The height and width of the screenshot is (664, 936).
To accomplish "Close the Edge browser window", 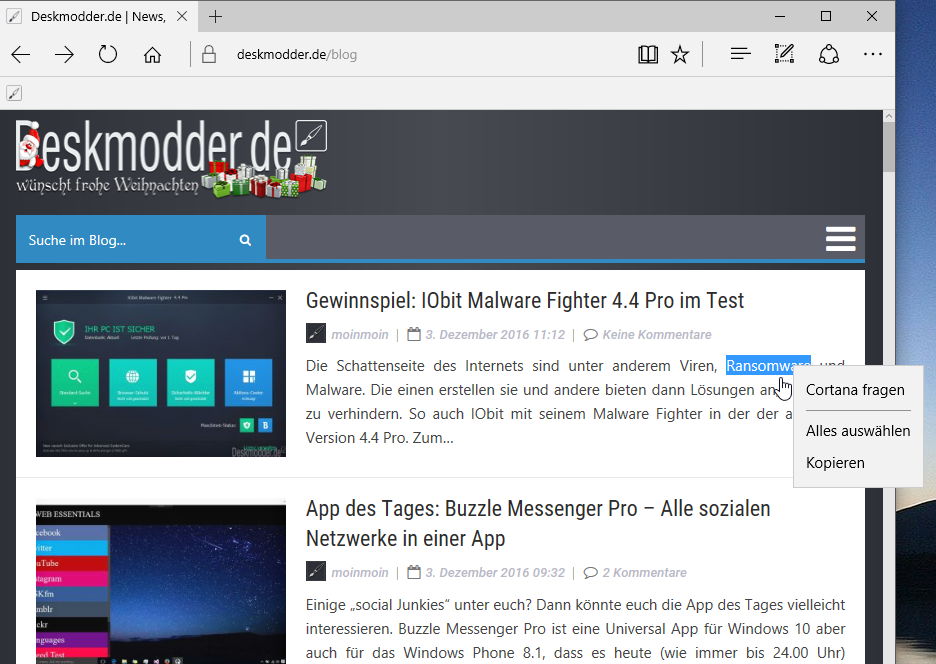I will coord(872,16).
